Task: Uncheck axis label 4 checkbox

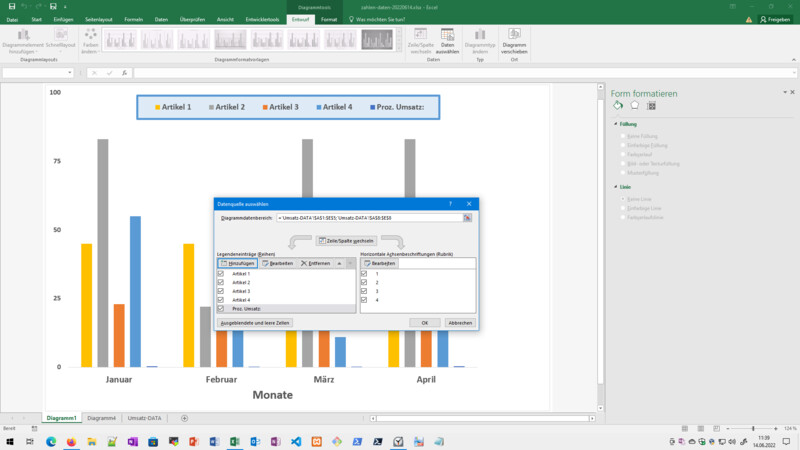Action: 364,299
